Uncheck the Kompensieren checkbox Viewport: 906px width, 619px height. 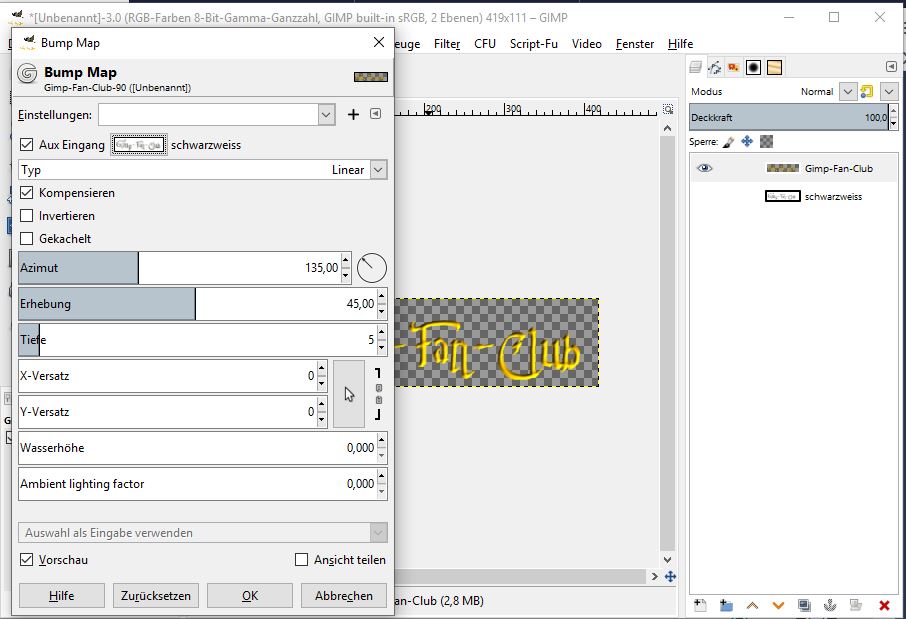coord(27,193)
